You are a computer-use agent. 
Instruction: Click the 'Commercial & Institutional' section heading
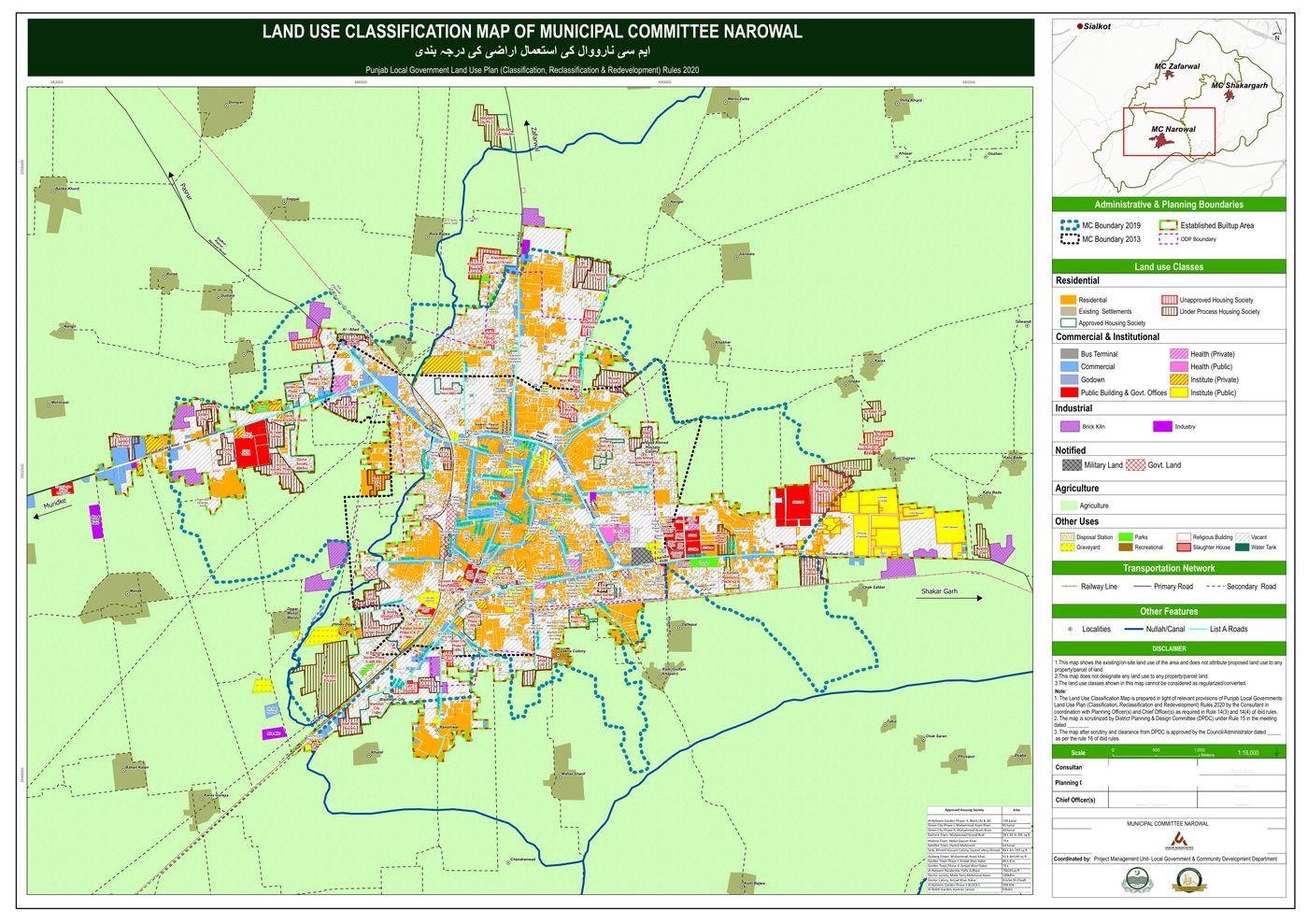point(1107,337)
